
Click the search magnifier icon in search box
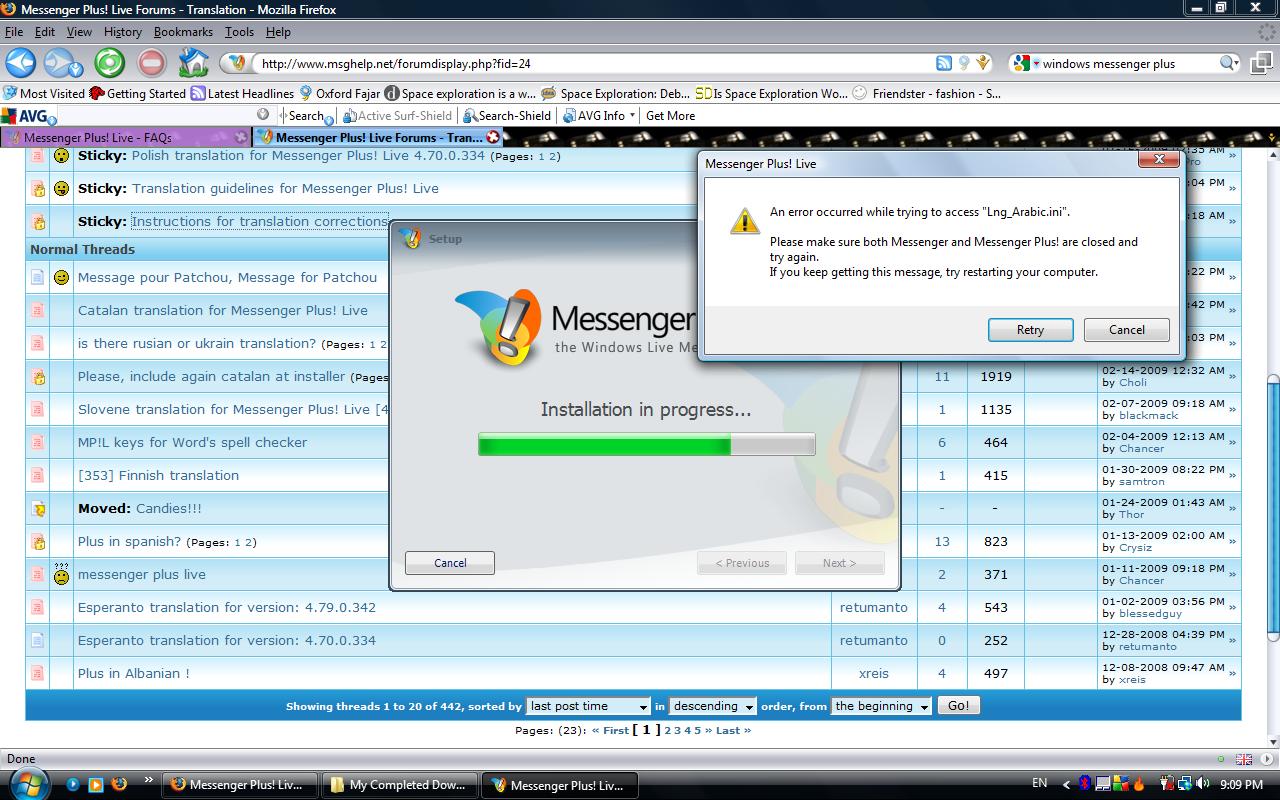1228,63
